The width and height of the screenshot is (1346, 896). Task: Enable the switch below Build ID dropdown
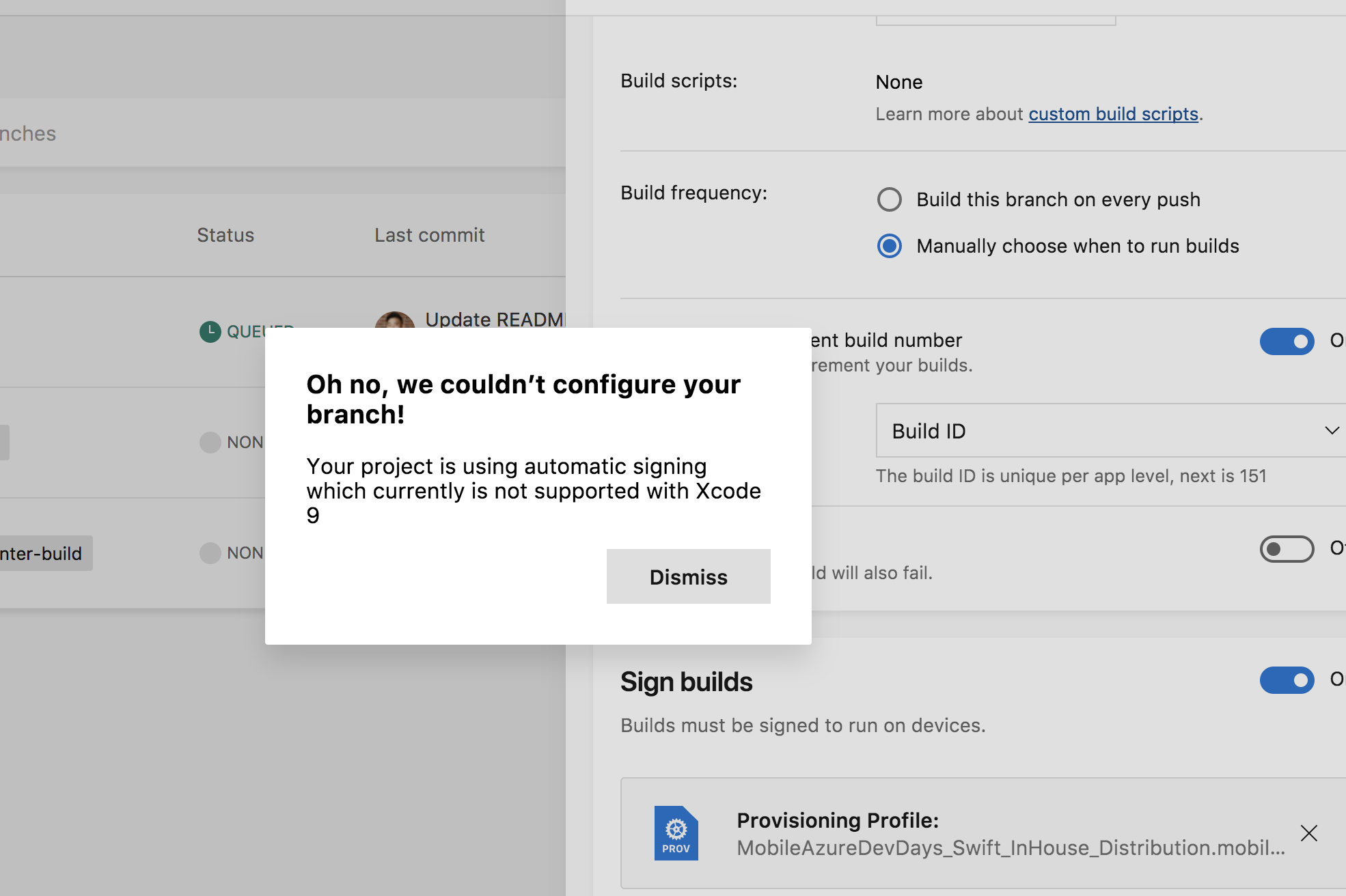(x=1287, y=549)
